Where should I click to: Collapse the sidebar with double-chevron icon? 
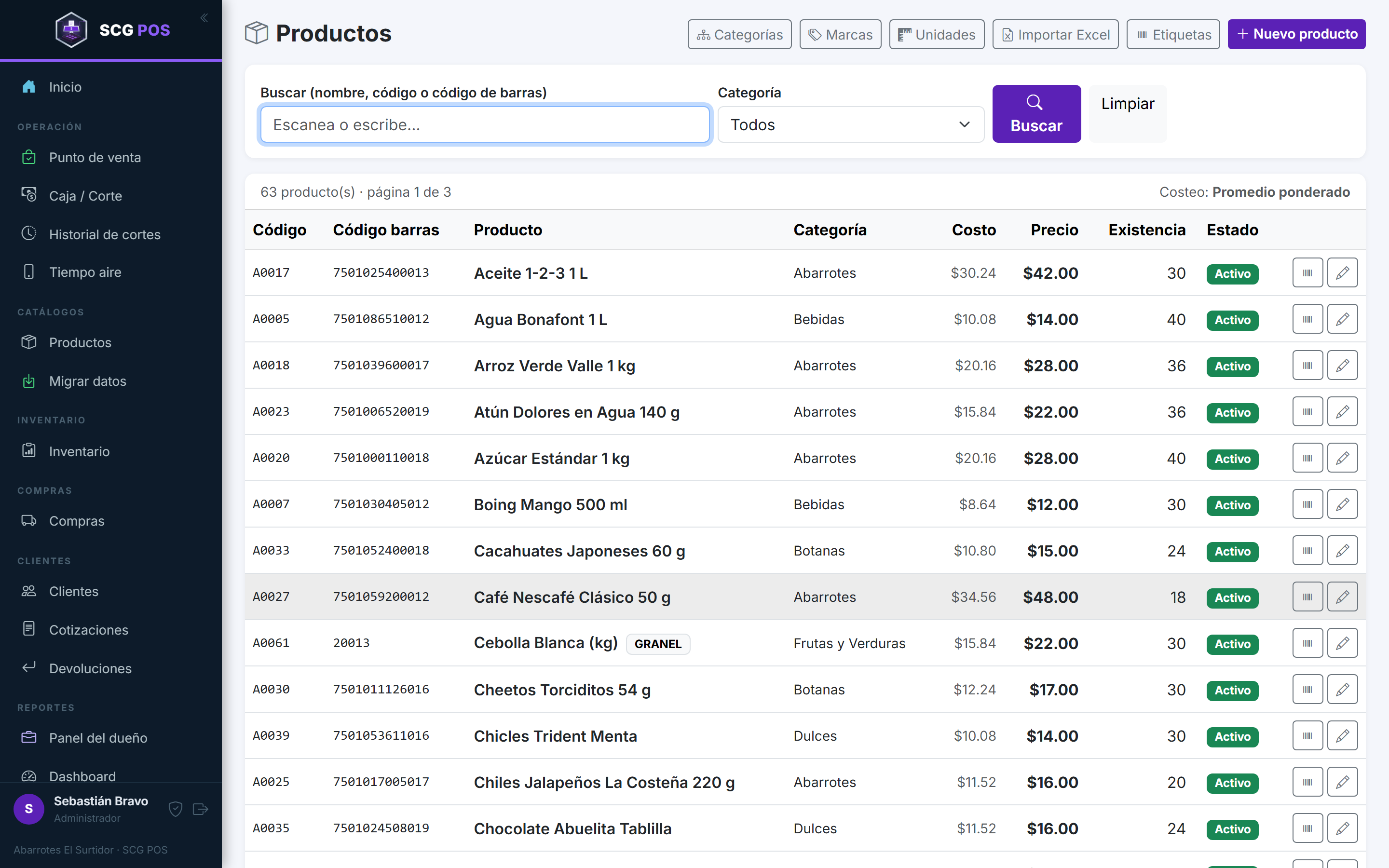(204, 18)
